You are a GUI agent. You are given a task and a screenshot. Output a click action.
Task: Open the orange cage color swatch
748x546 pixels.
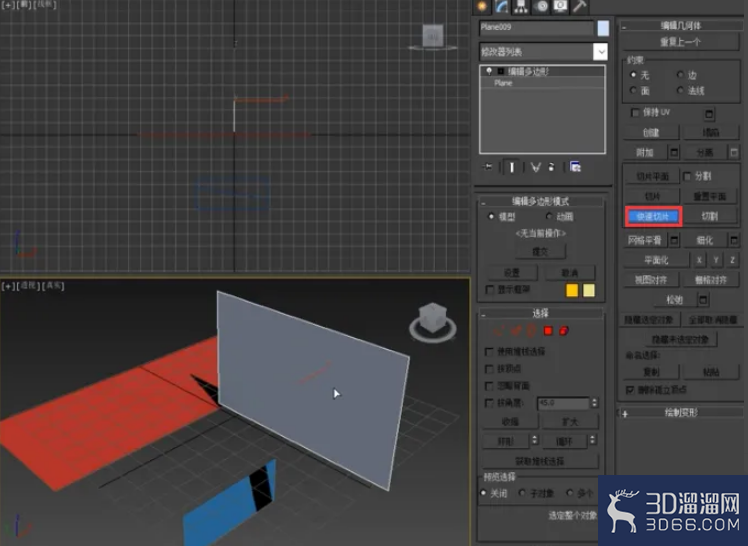pos(572,290)
